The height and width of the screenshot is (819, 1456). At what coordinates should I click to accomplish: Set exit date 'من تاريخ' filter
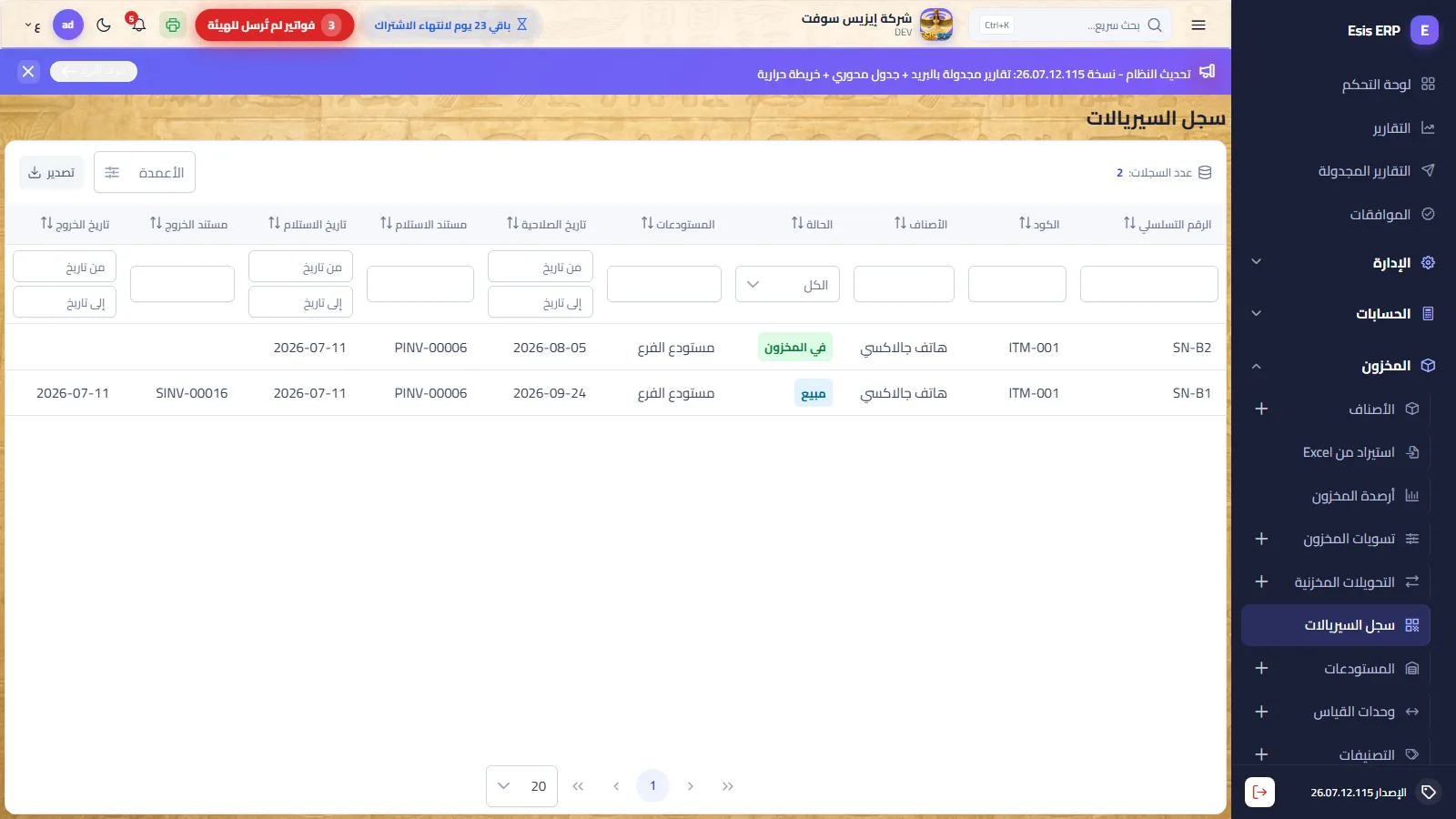tap(65, 267)
